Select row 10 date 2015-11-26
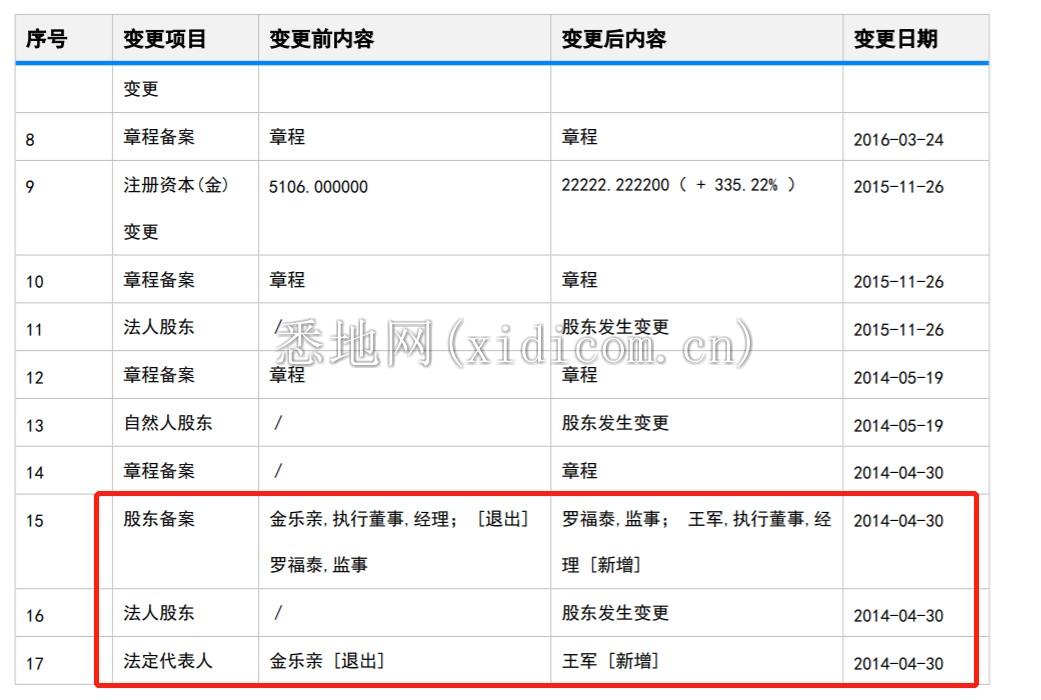 898,282
